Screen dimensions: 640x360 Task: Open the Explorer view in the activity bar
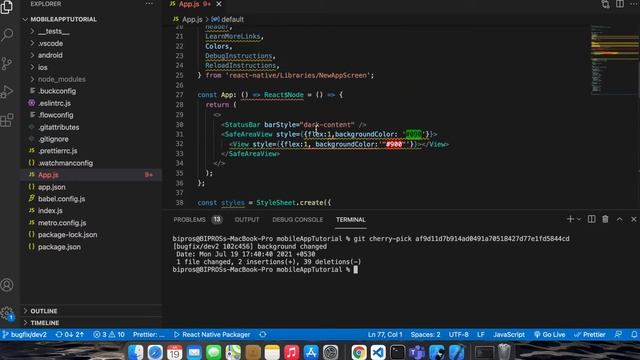[x=7, y=7]
